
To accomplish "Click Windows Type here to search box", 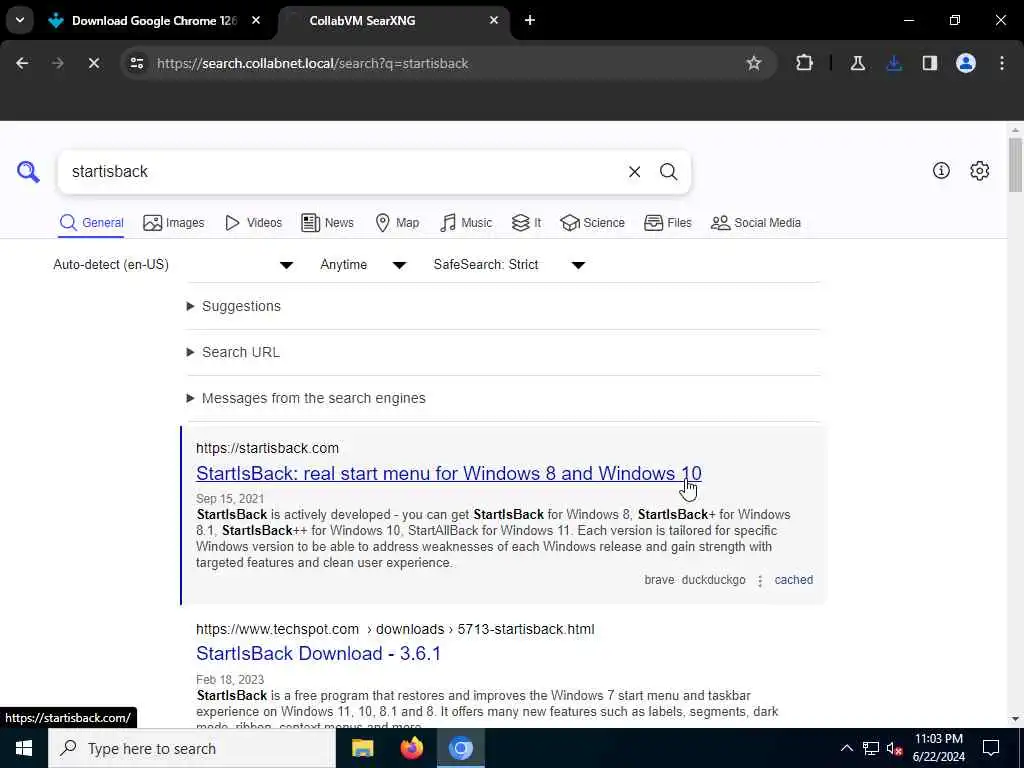I will click(x=192, y=748).
